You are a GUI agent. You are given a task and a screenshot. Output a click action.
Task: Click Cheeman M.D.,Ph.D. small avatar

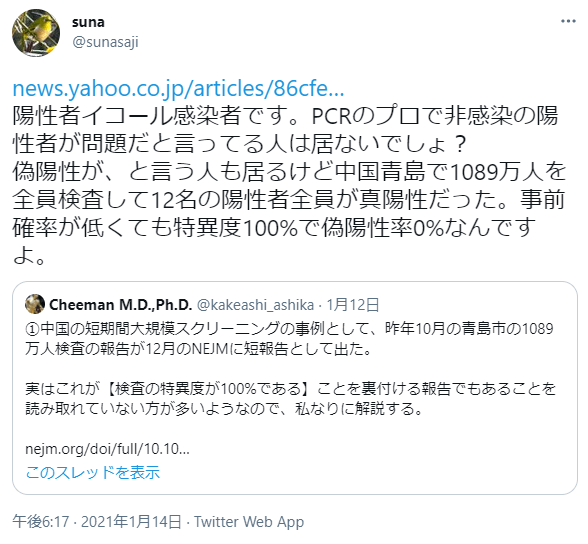[x=35, y=304]
